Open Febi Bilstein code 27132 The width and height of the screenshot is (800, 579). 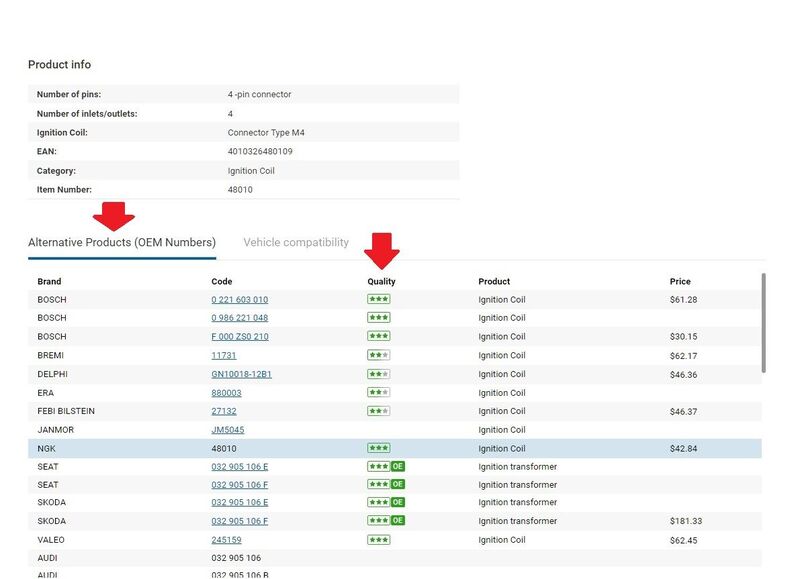(224, 411)
